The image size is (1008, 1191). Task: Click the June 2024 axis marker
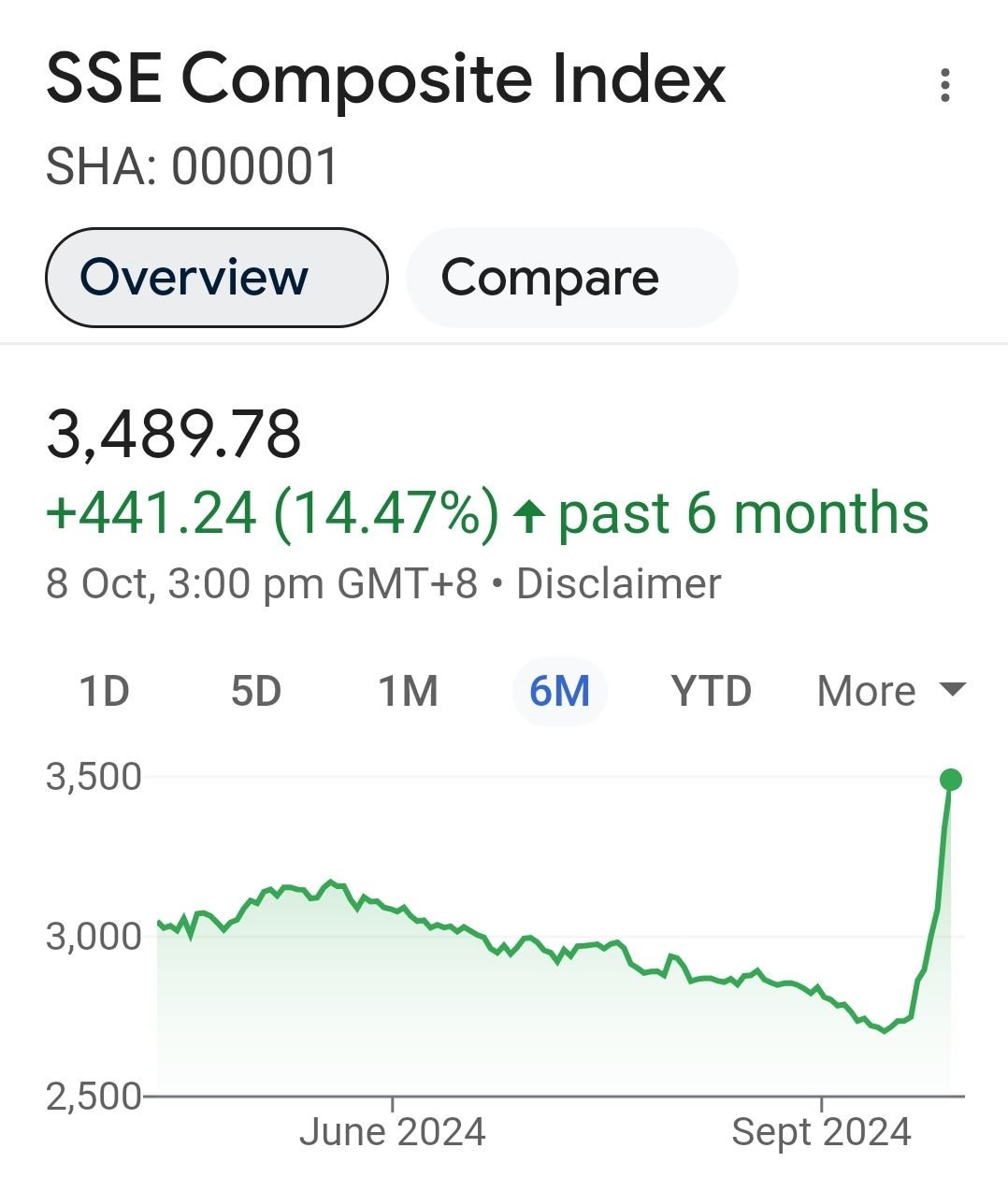tap(393, 1131)
